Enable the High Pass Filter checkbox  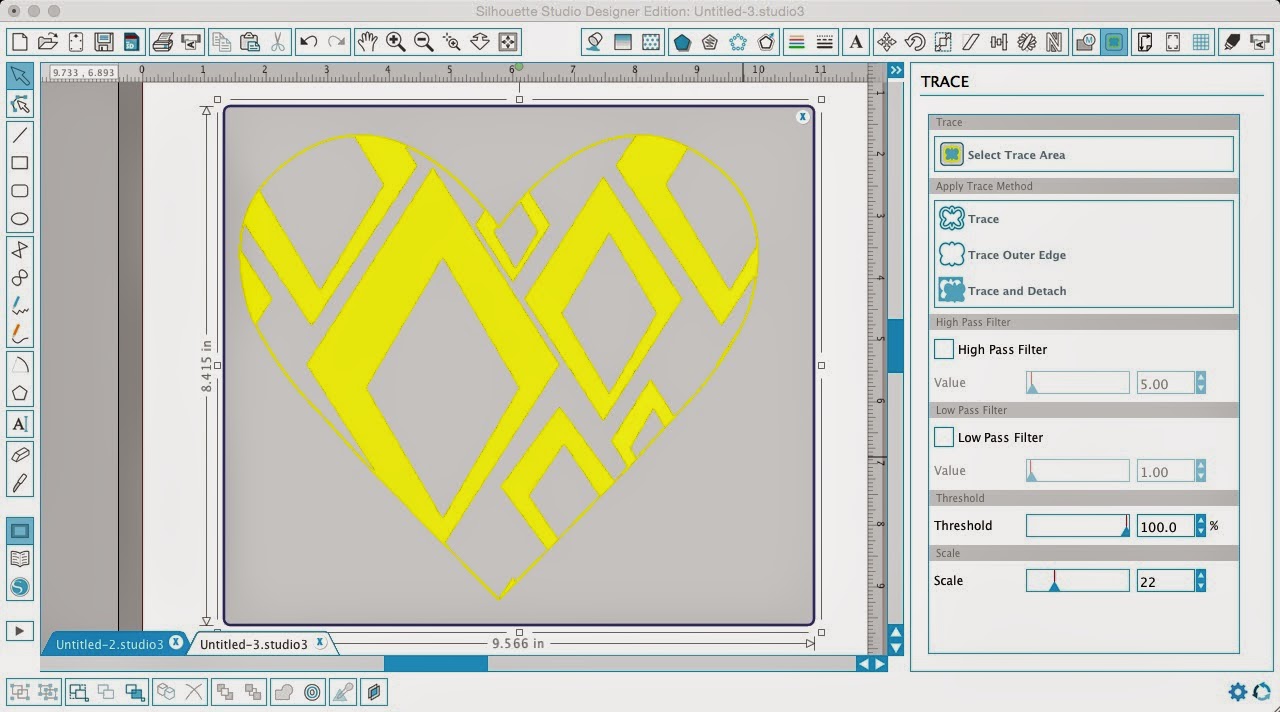coord(943,349)
